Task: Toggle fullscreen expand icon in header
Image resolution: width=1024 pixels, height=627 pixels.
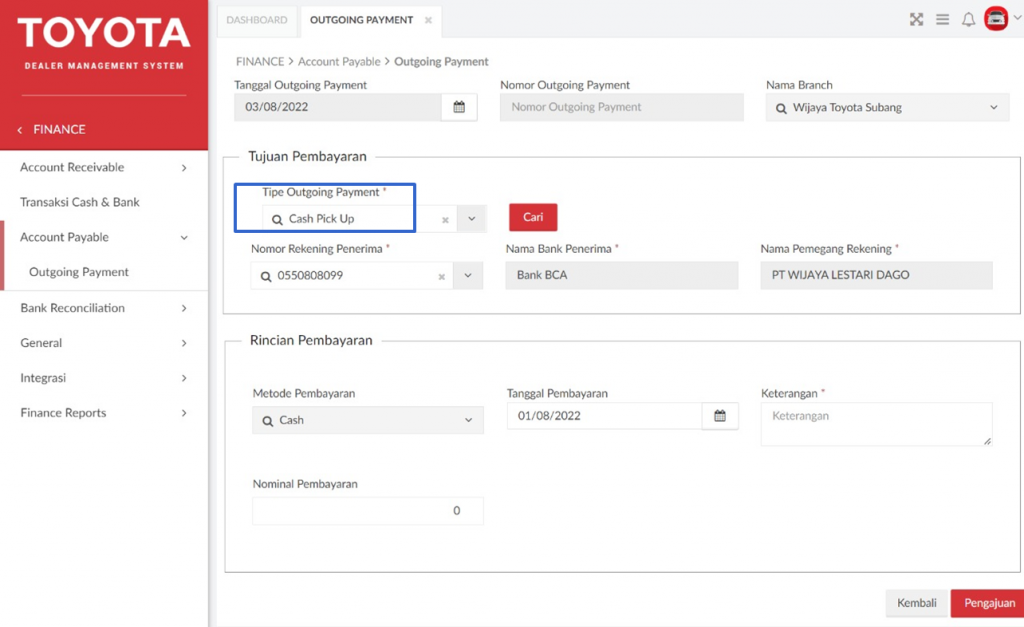Action: (x=916, y=20)
